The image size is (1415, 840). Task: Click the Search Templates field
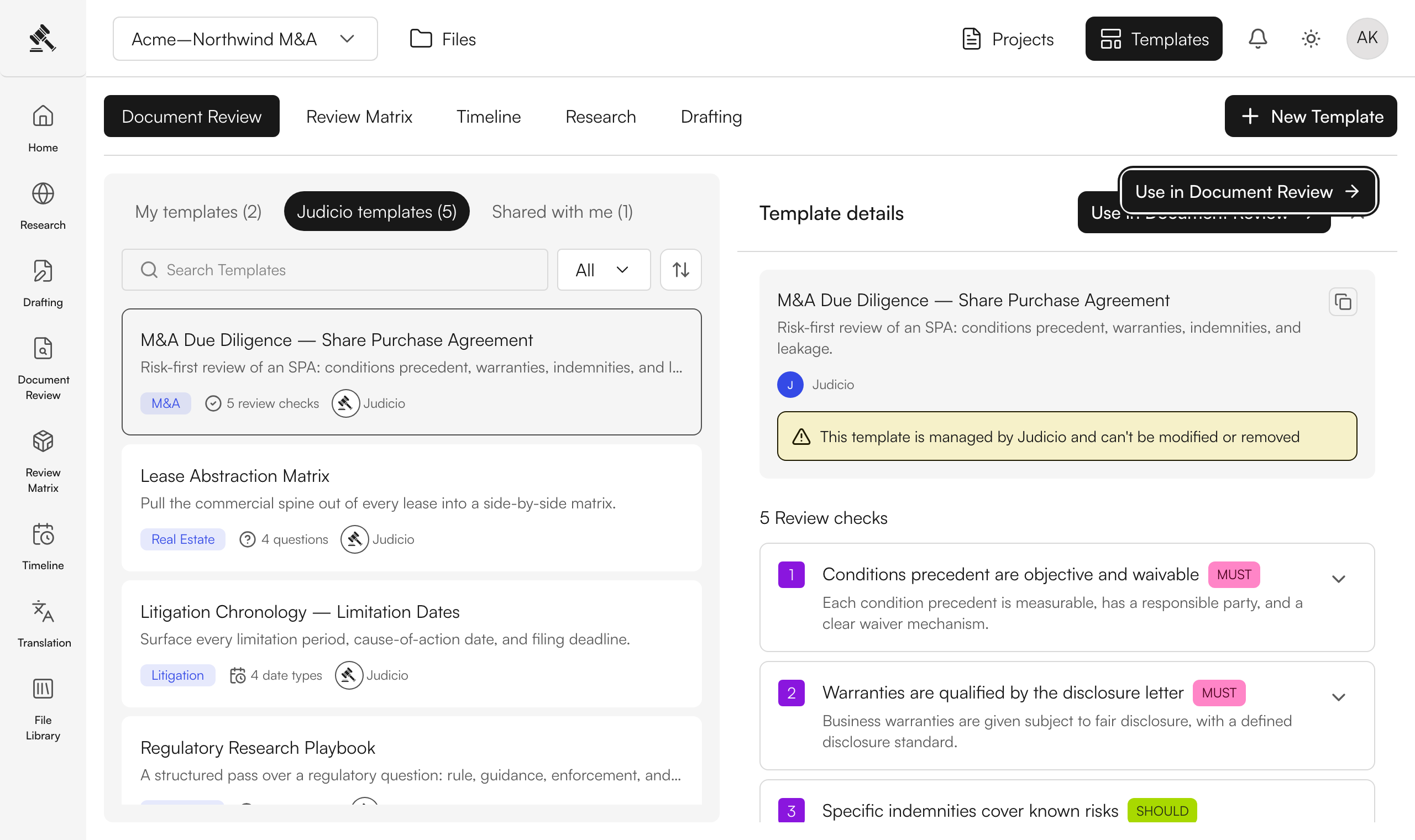(334, 270)
